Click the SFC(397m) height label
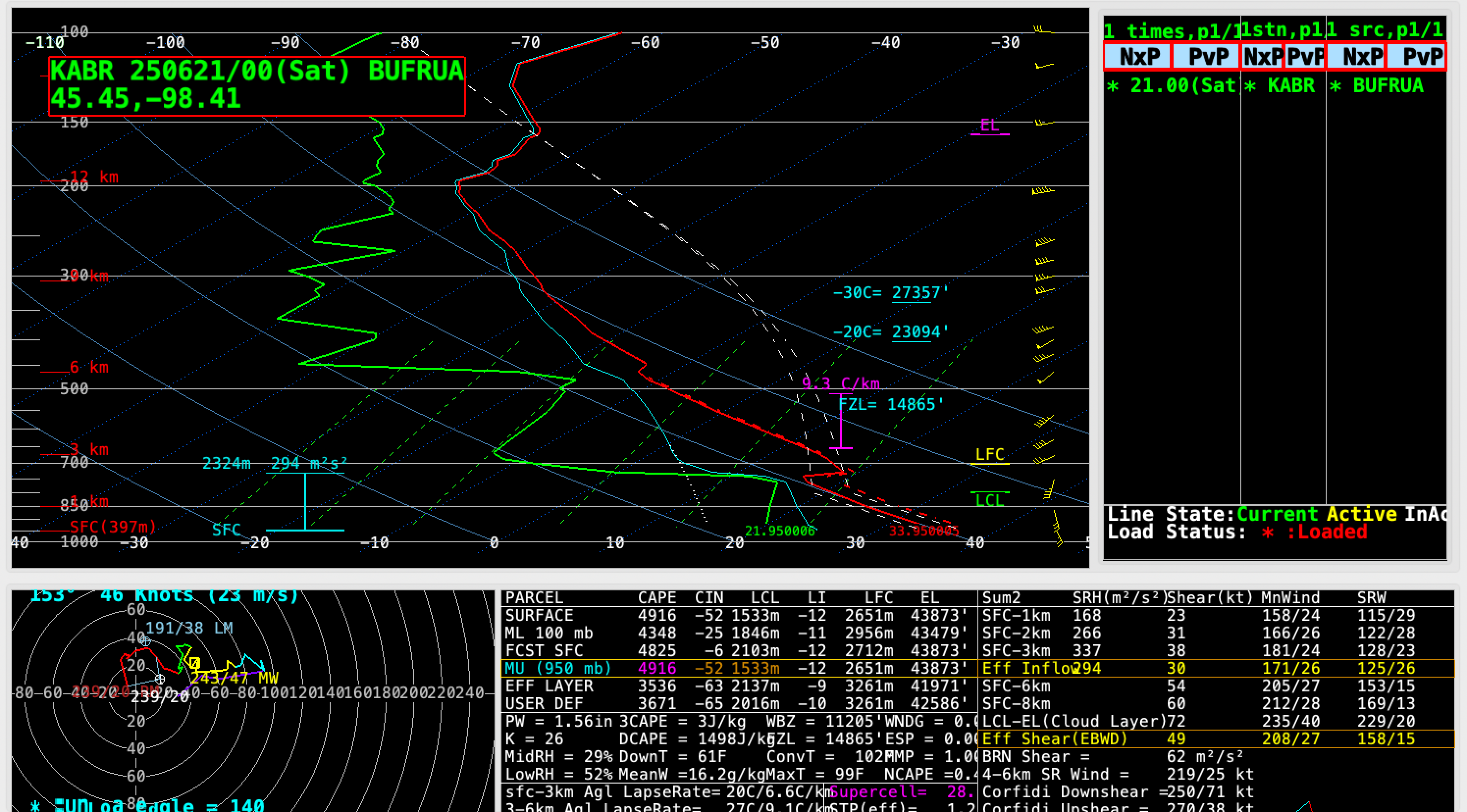This screenshot has width=1467, height=812. click(113, 526)
